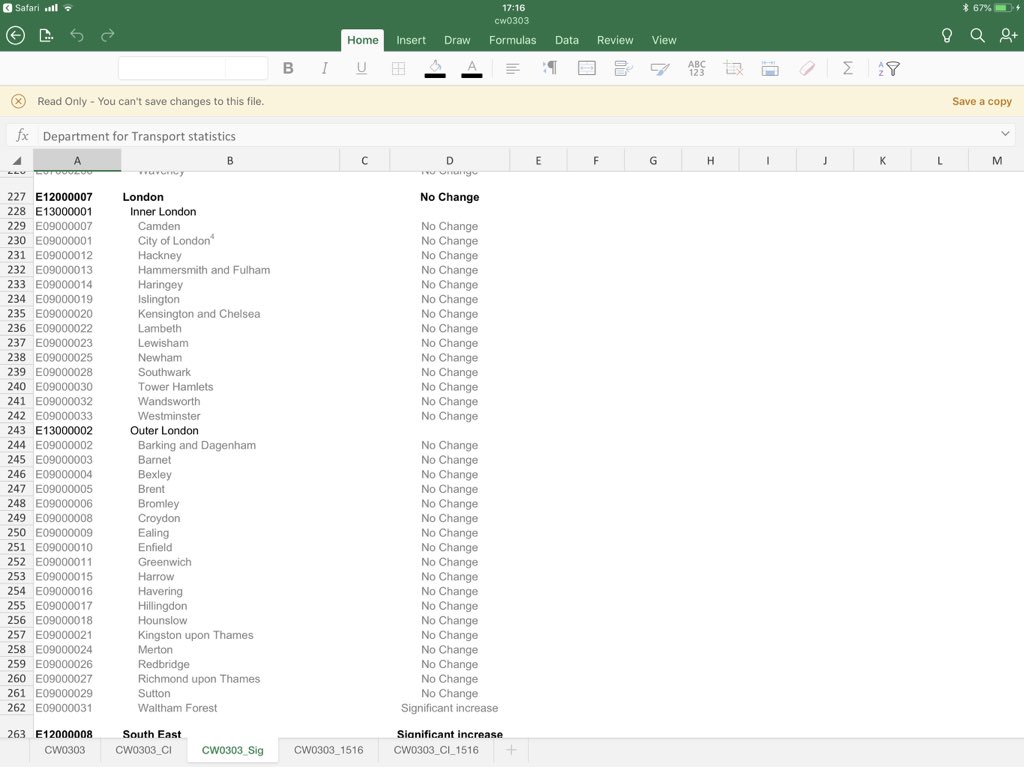This screenshot has height=767, width=1024.
Task: Pick the fill color bucket swatch
Action: click(x=435, y=68)
